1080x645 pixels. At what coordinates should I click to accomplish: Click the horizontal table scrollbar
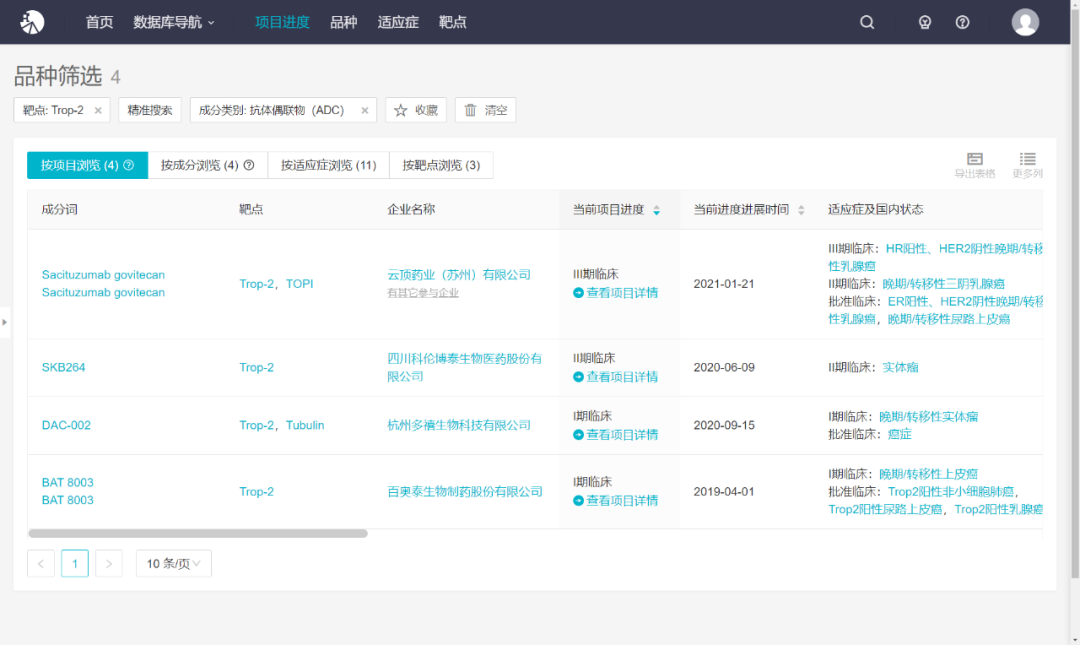198,533
